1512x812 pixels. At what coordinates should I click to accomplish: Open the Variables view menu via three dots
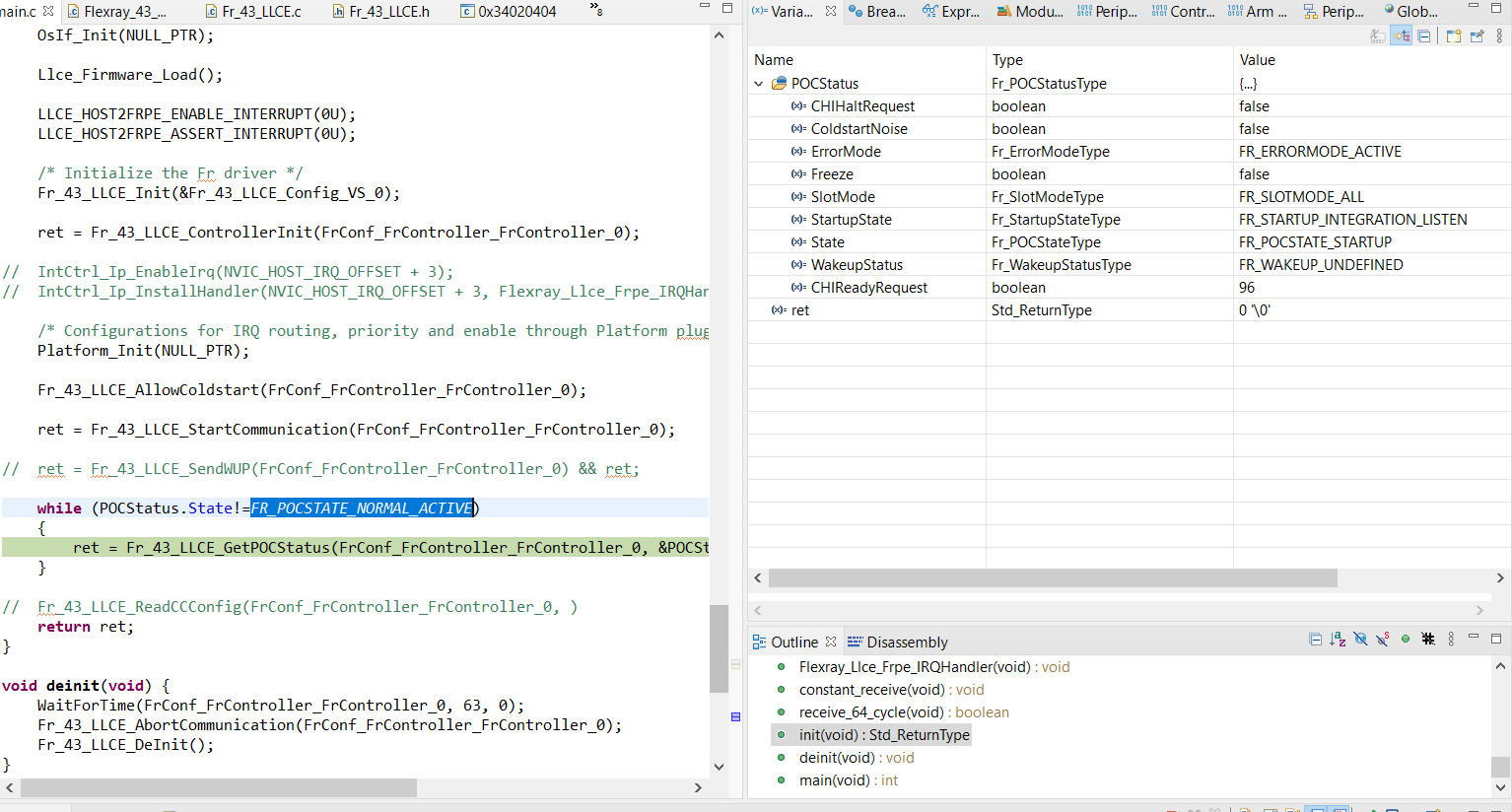pyautogui.click(x=1501, y=34)
